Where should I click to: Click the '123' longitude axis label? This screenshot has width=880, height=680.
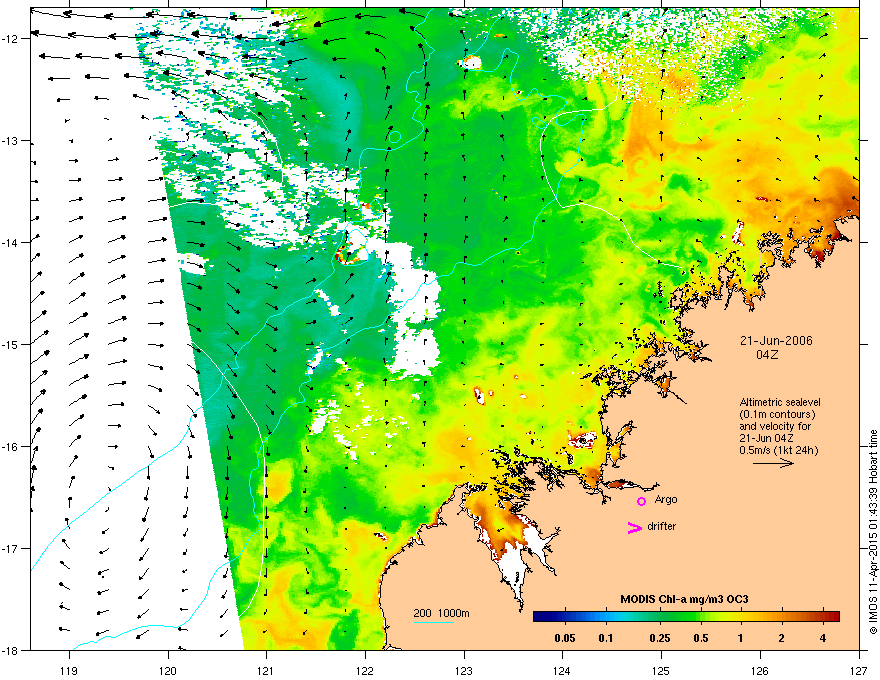pyautogui.click(x=464, y=671)
